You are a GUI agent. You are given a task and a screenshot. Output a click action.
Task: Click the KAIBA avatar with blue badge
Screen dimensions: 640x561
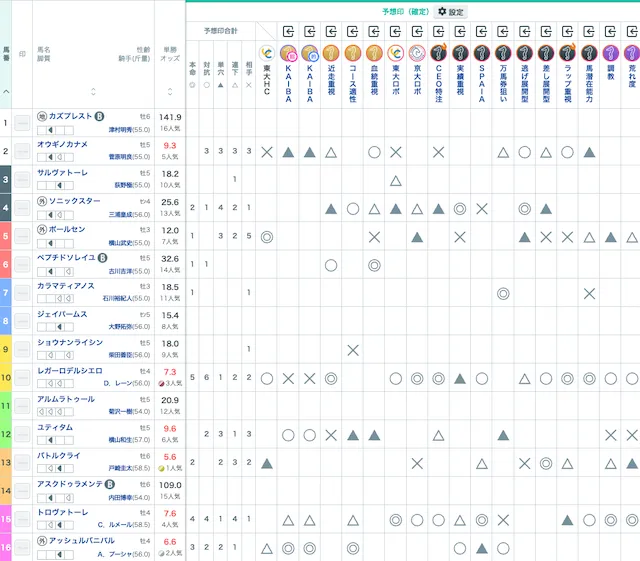click(x=310, y=53)
